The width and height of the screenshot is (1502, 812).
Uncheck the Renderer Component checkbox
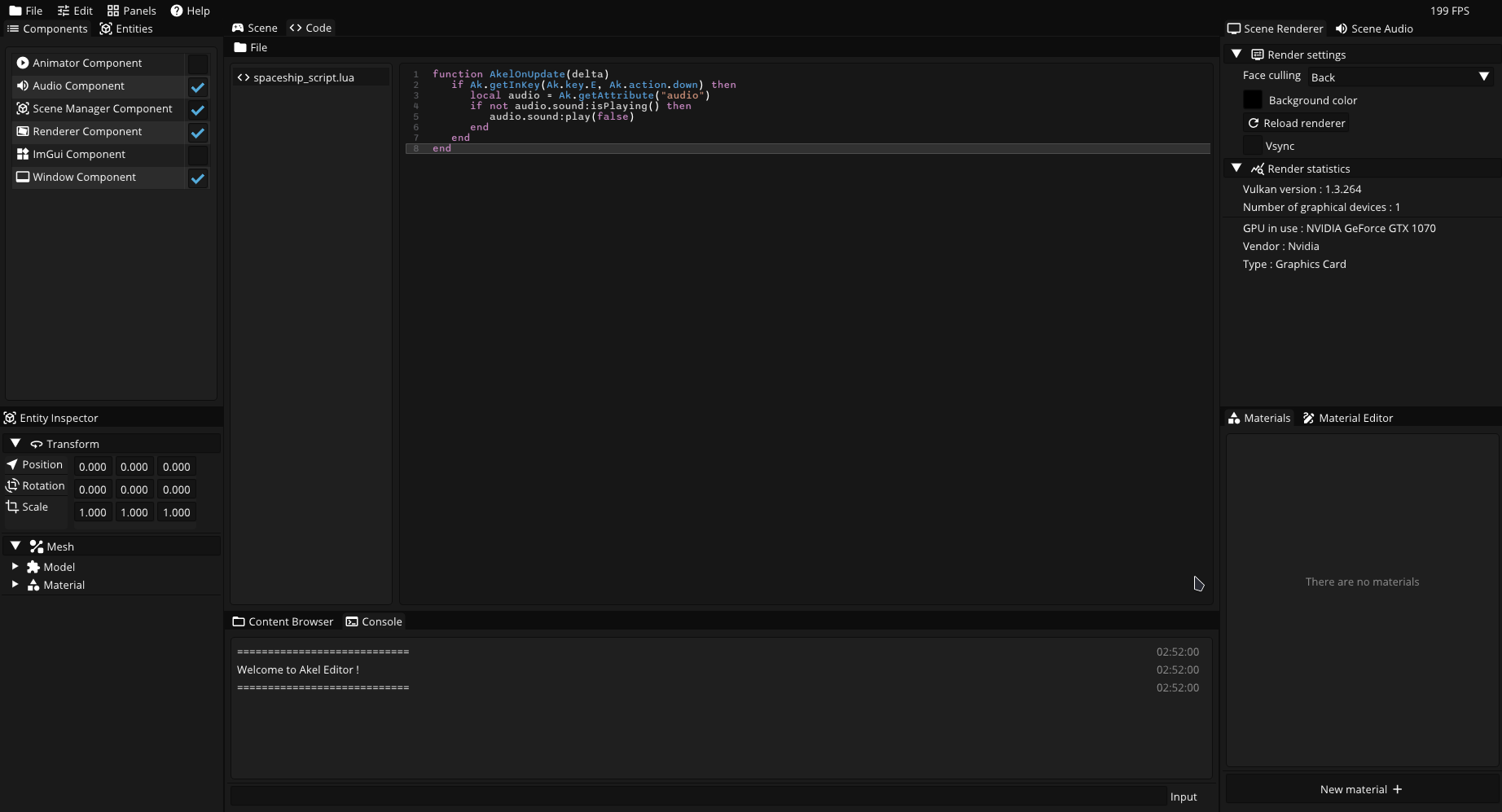(x=198, y=133)
